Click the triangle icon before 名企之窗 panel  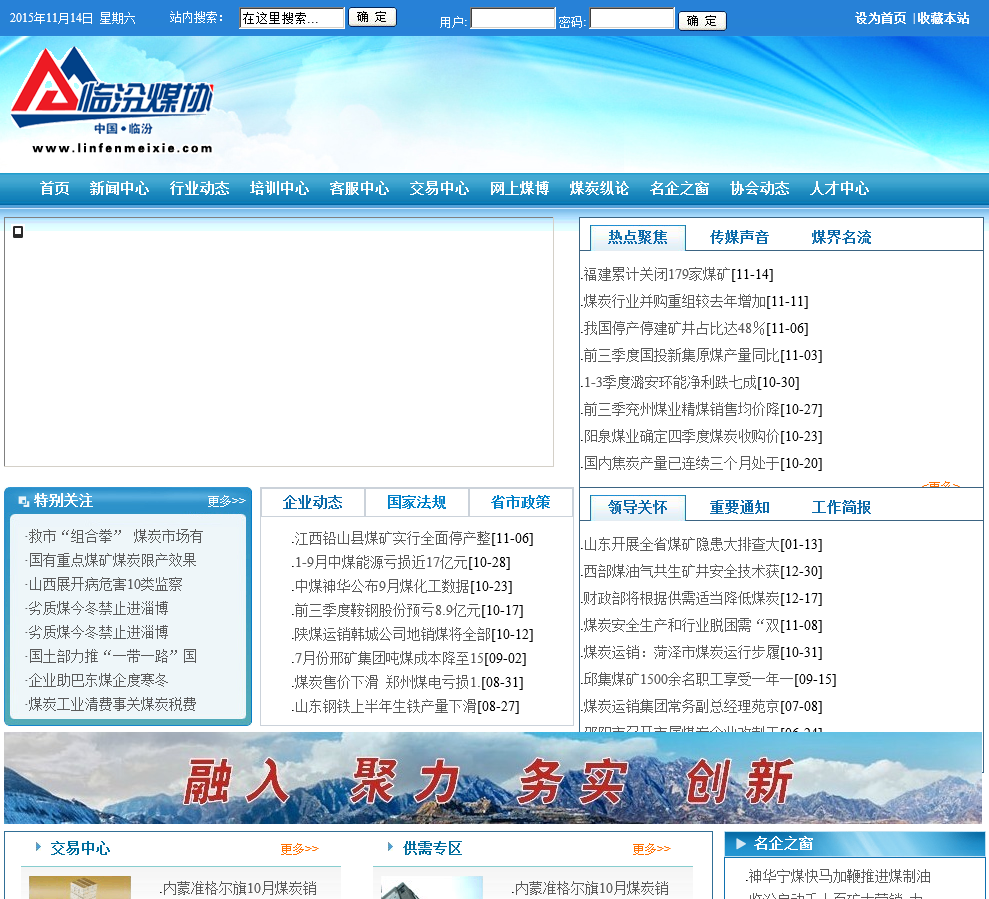(741, 843)
